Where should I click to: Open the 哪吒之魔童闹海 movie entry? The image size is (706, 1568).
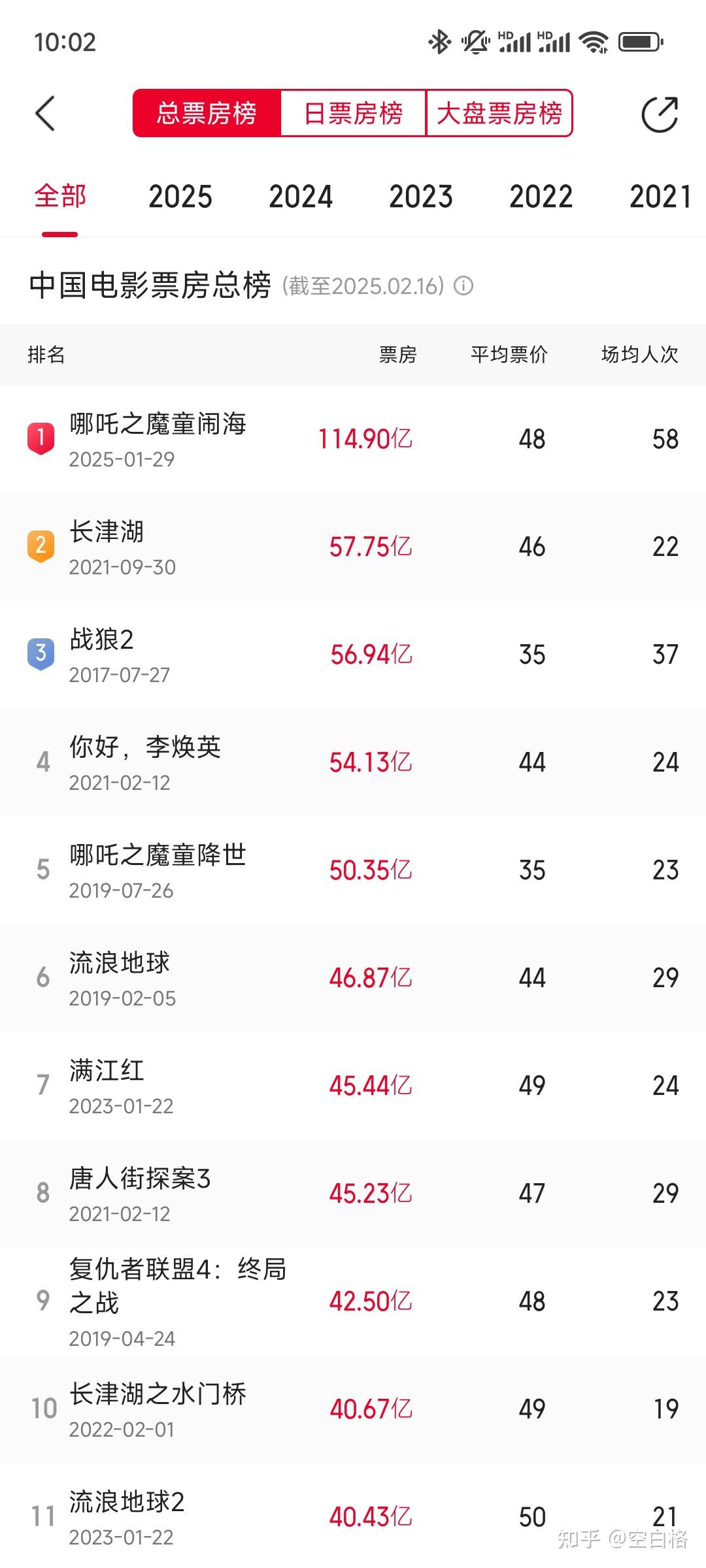click(x=353, y=439)
